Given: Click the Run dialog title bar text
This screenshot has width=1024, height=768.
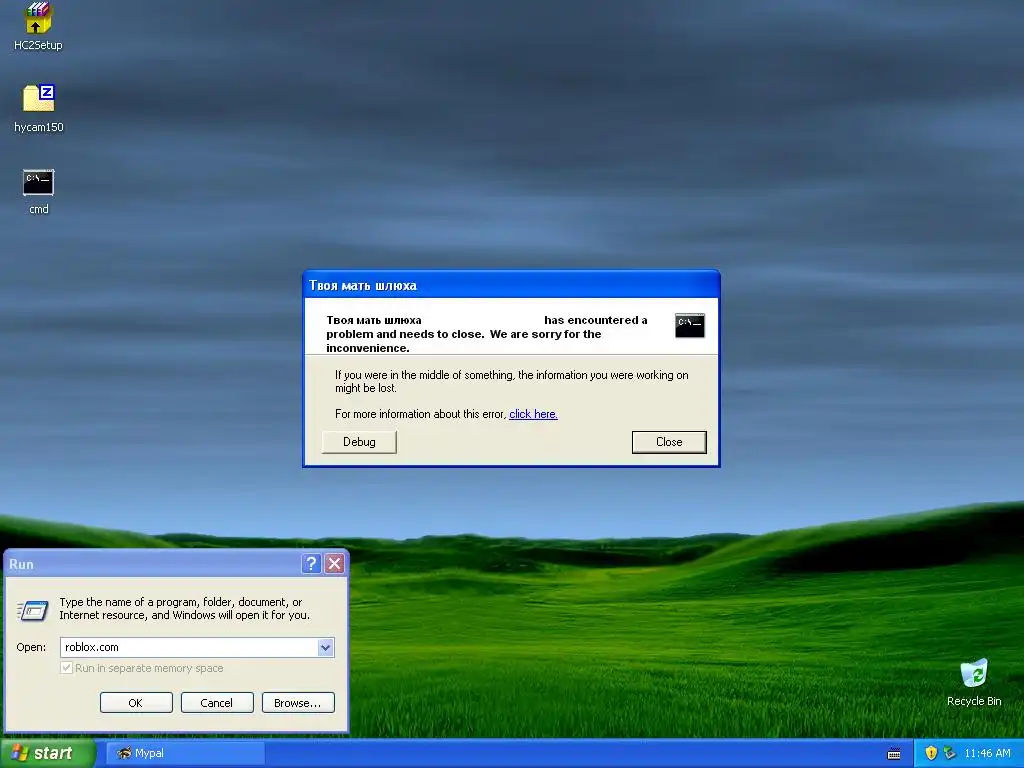Looking at the screenshot, I should pos(21,564).
